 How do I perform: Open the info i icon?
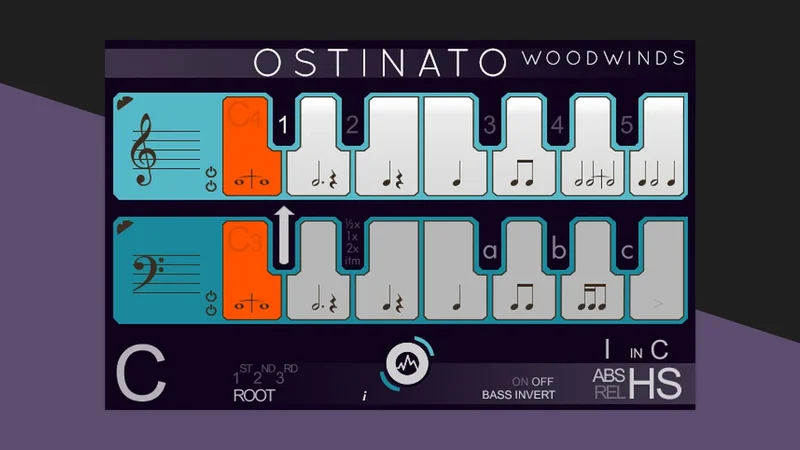(x=364, y=396)
